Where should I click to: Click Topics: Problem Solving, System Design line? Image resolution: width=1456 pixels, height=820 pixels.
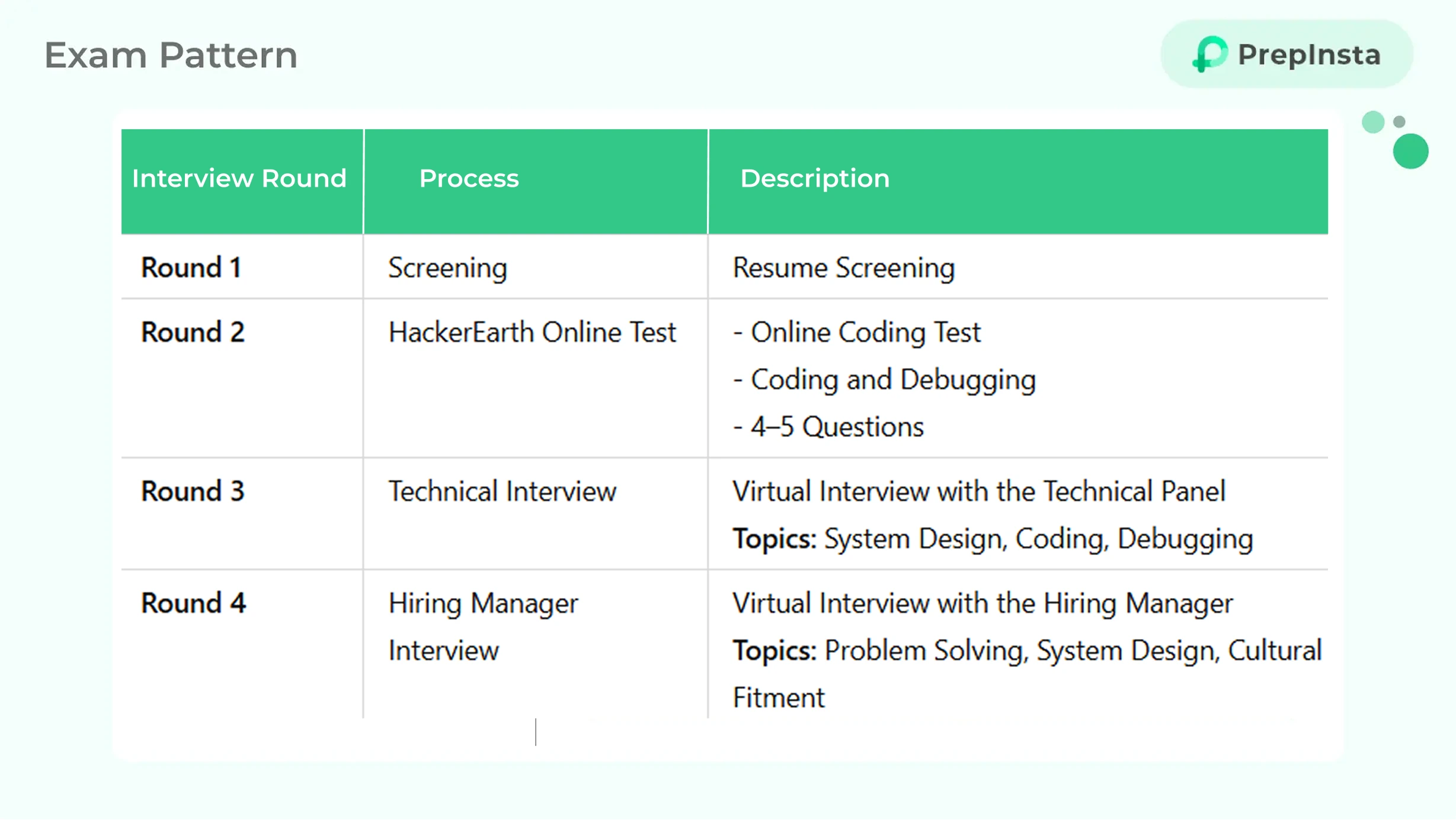click(x=1028, y=651)
